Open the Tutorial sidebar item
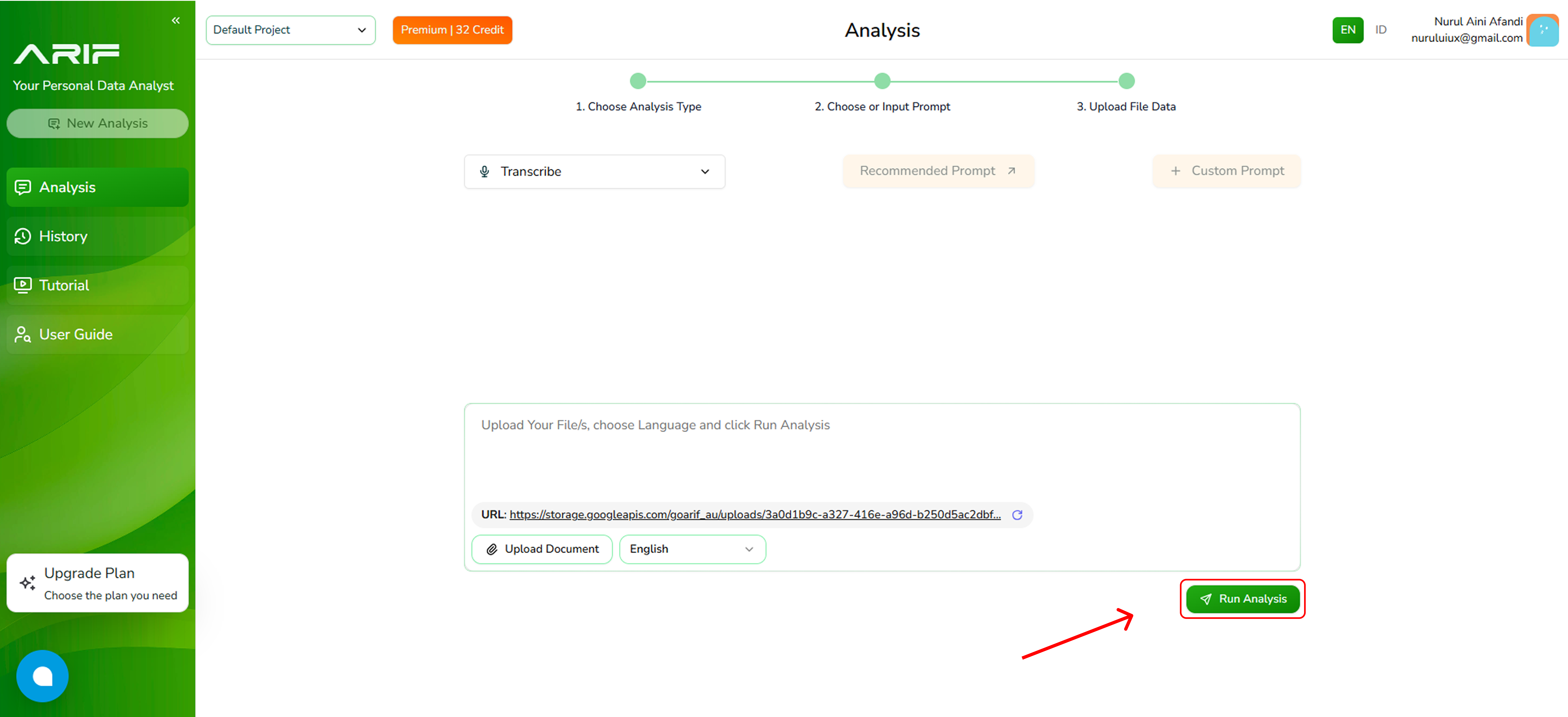 tap(64, 285)
